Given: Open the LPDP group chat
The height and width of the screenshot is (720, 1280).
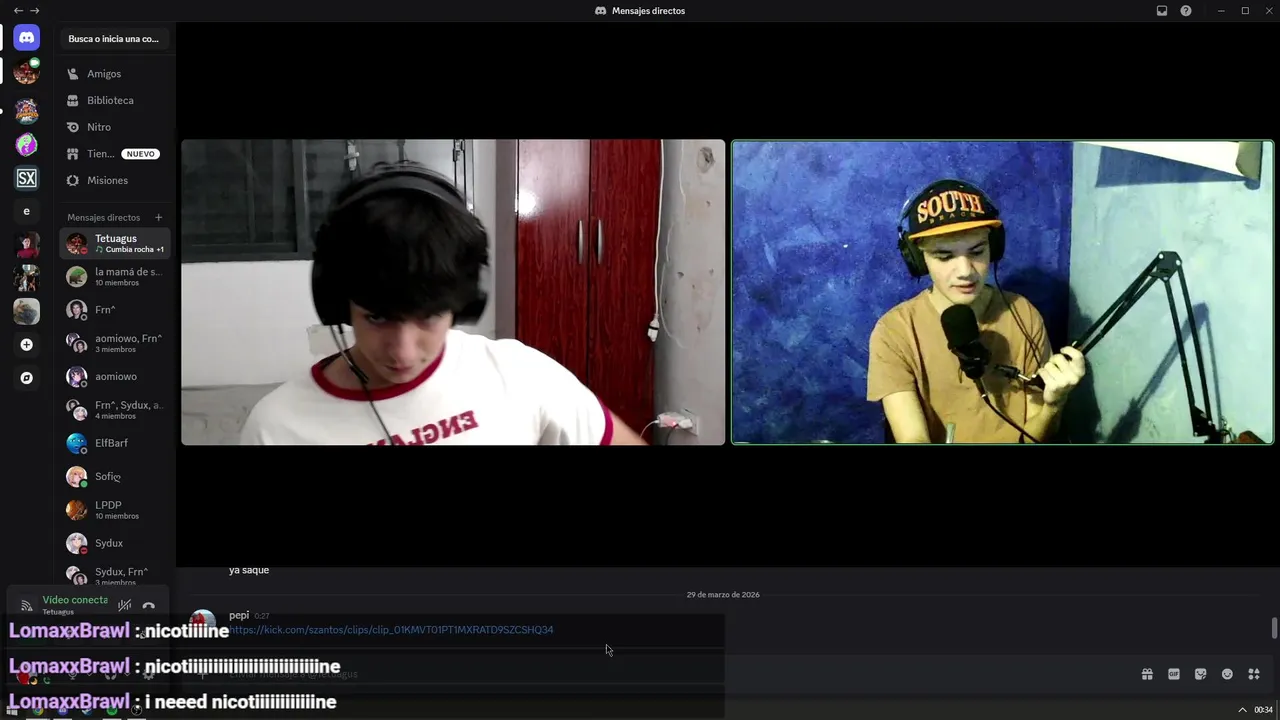Looking at the screenshot, I should 115,510.
